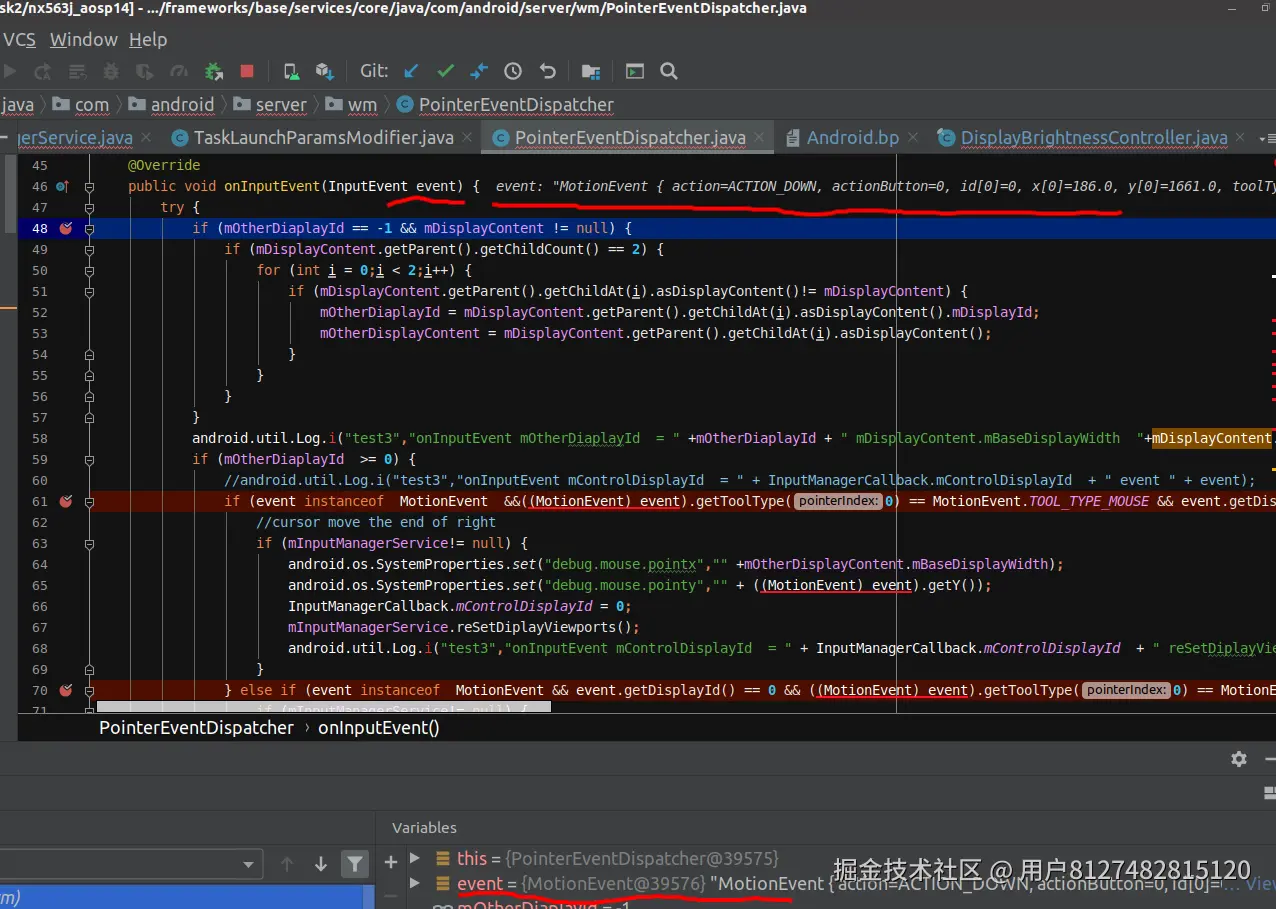
Task: Open the AVD Manager device icon
Action: pos(291,71)
